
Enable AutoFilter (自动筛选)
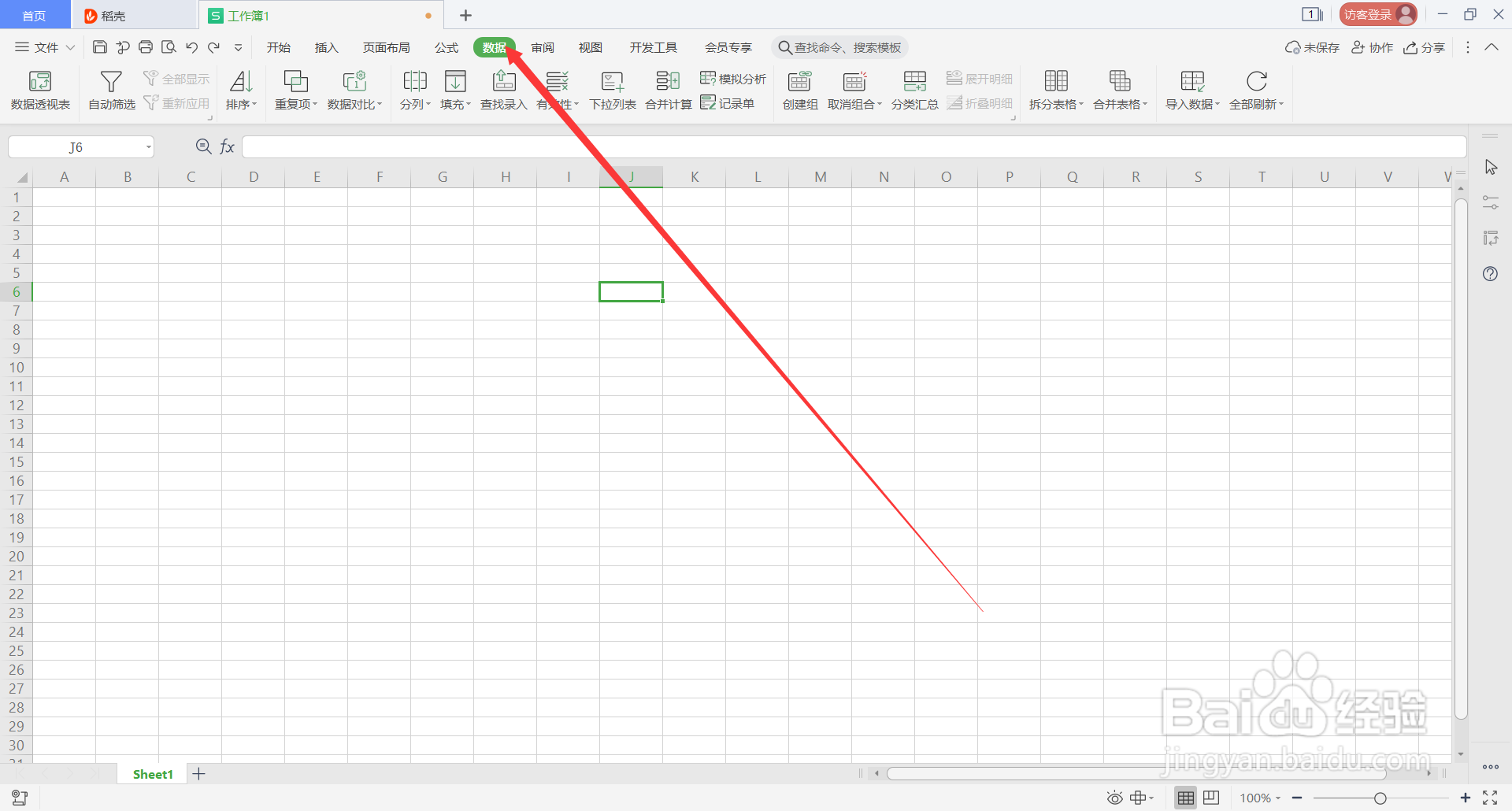coord(111,90)
